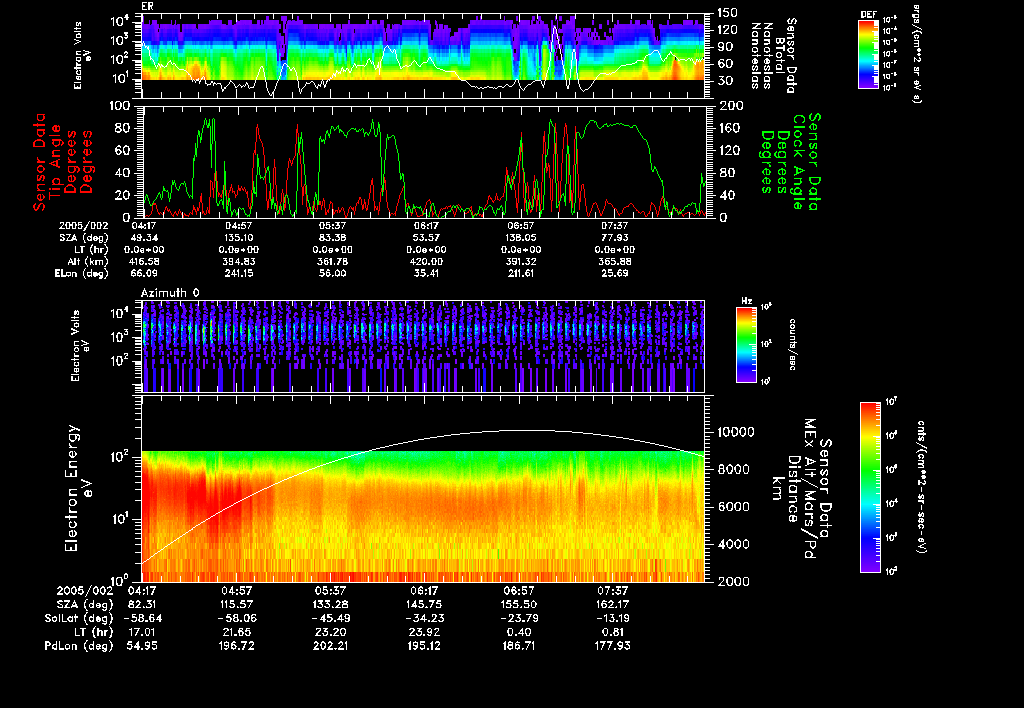This screenshot has height=708, width=1024.
Task: Click the 10000 km distance tick label
Action: click(x=735, y=432)
